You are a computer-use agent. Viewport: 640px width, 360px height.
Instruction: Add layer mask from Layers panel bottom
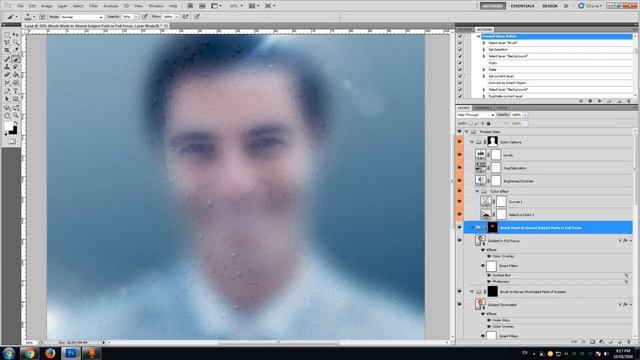(593, 342)
